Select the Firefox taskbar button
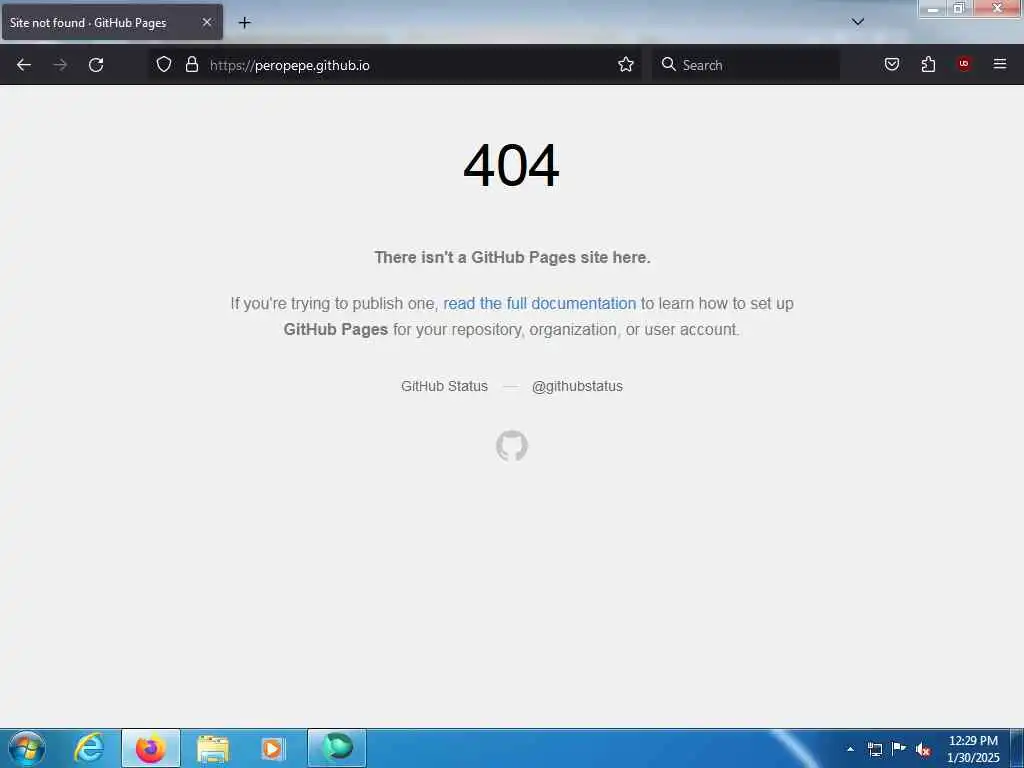This screenshot has height=768, width=1024. point(151,748)
